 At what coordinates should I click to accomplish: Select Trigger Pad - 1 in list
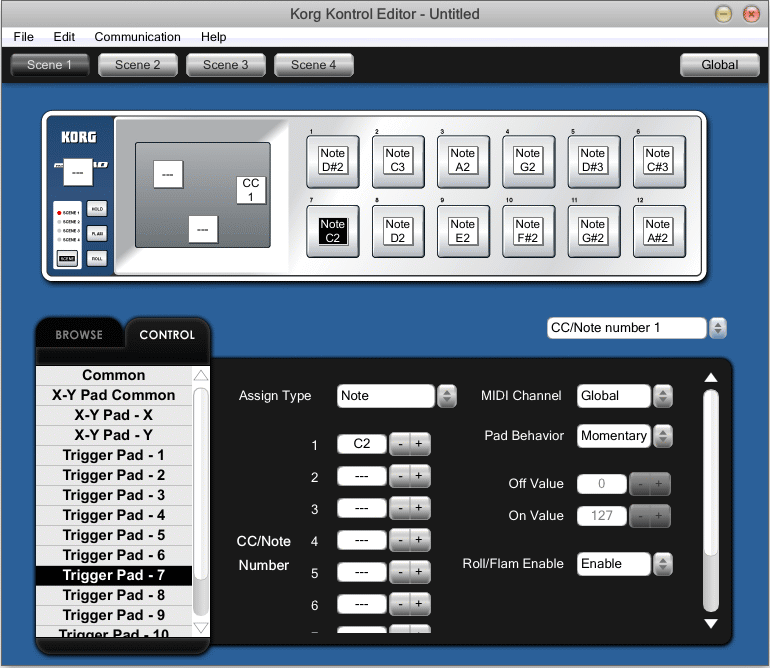pyautogui.click(x=114, y=455)
